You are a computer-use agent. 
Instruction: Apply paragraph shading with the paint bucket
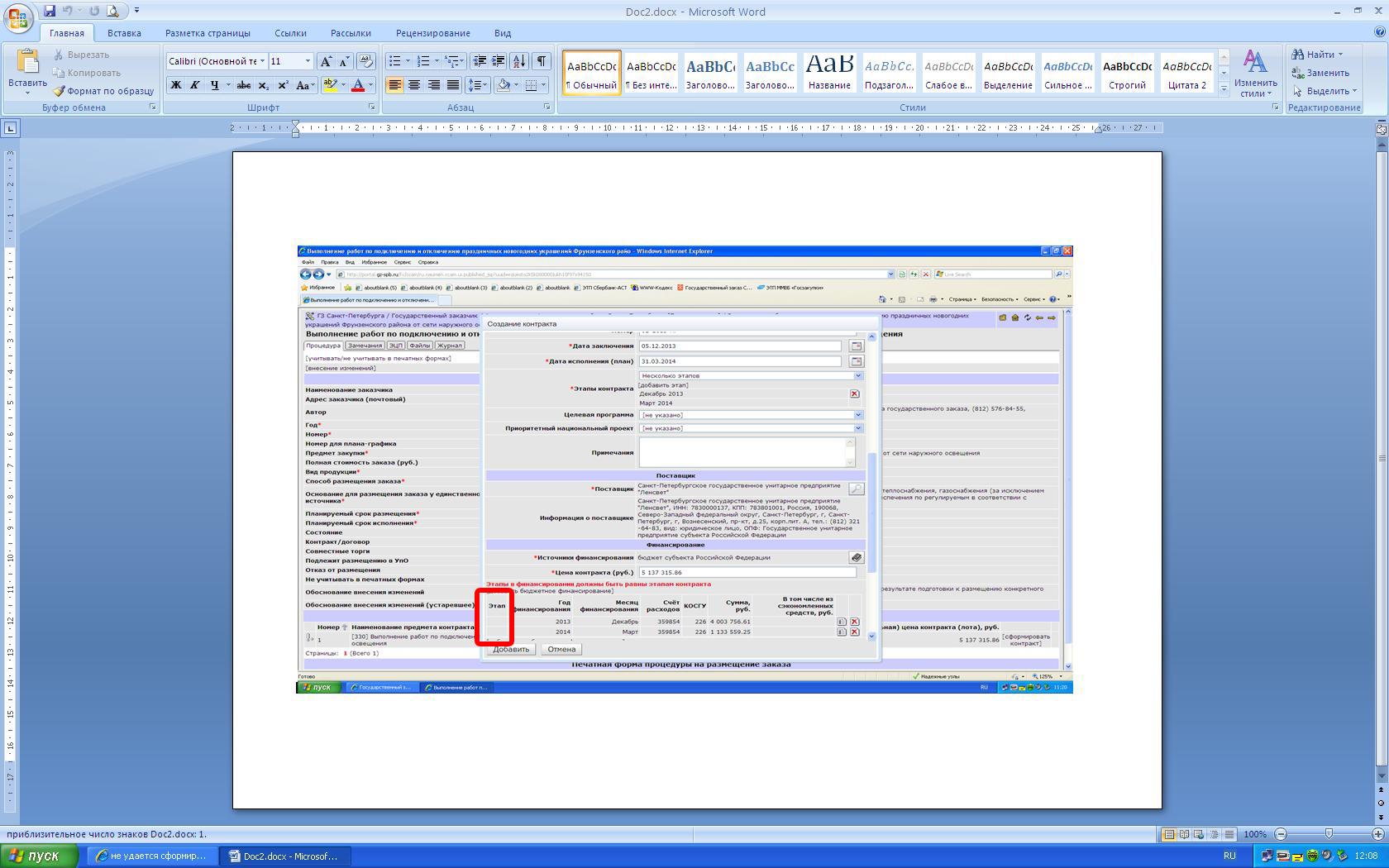(x=503, y=85)
